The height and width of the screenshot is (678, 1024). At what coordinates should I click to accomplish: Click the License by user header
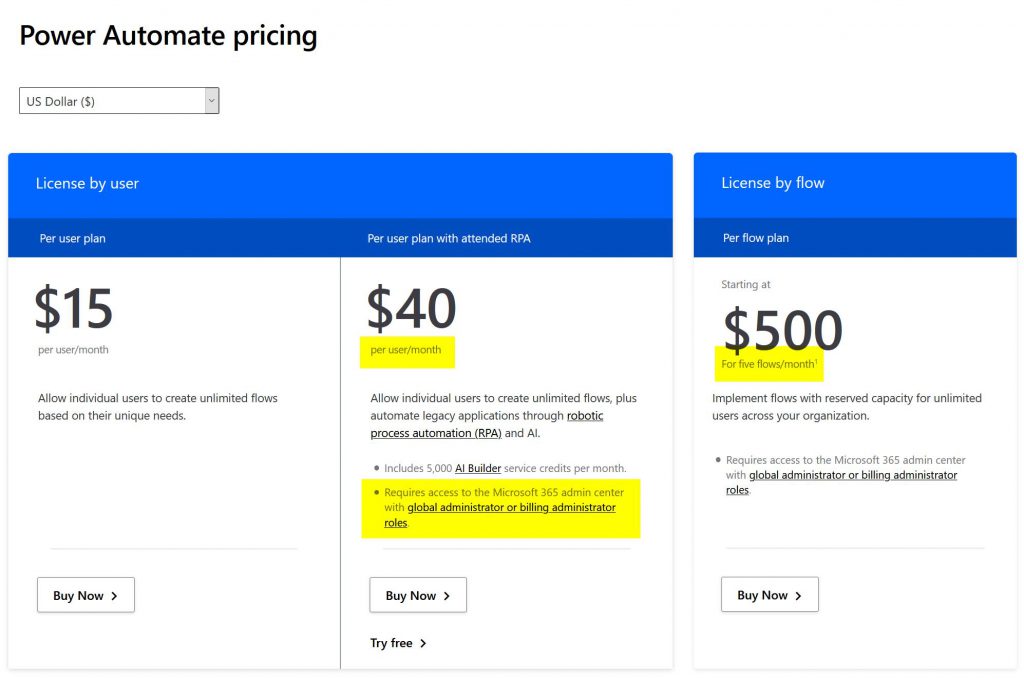click(x=87, y=184)
